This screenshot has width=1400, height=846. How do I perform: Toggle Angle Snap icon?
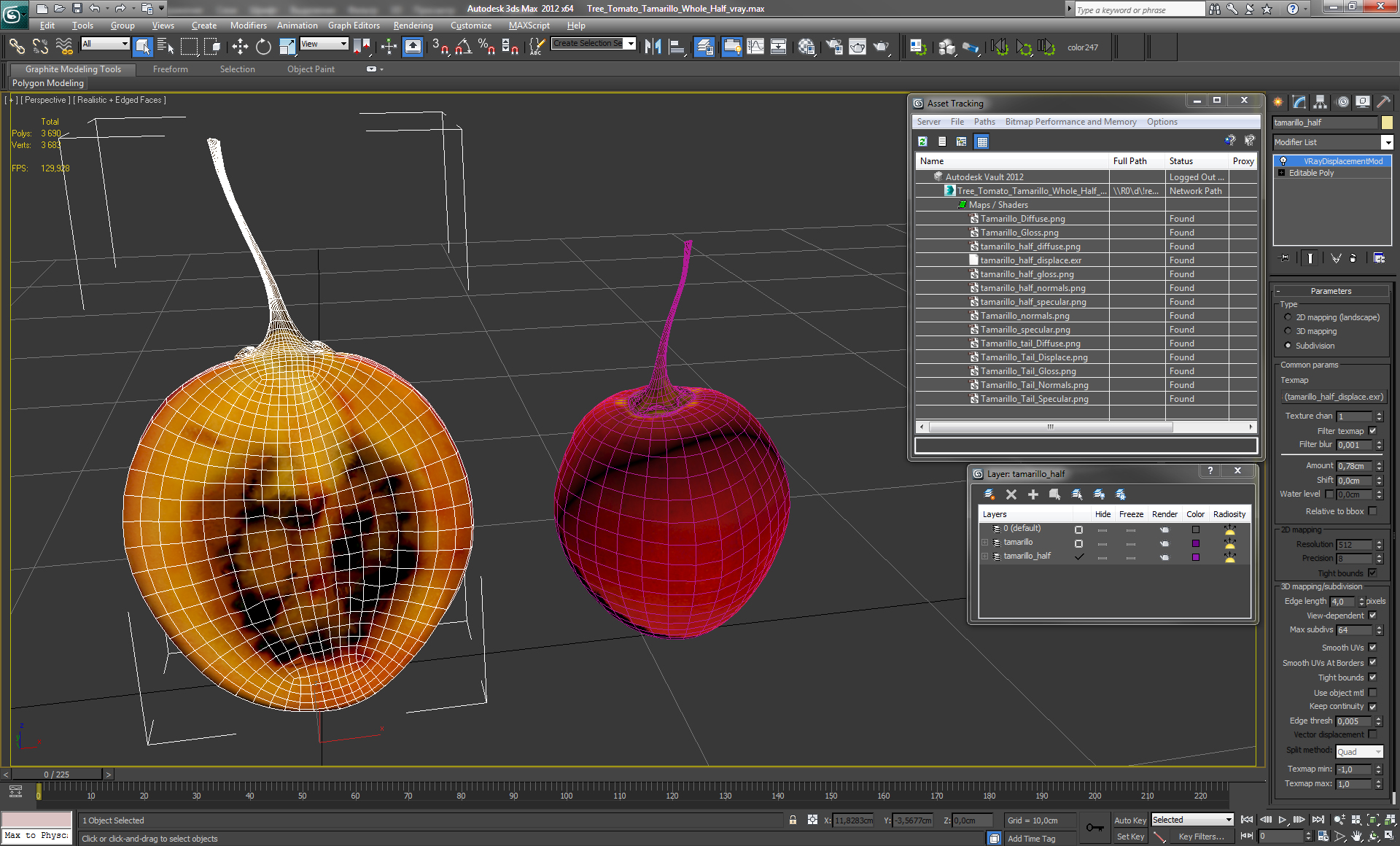point(463,47)
